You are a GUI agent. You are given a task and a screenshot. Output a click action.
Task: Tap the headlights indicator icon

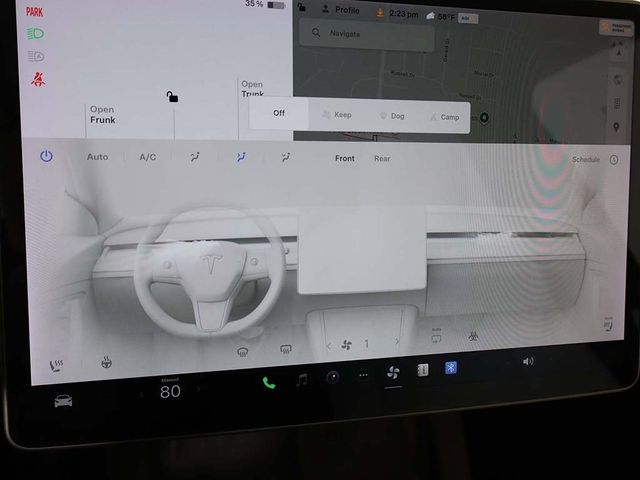(x=36, y=33)
